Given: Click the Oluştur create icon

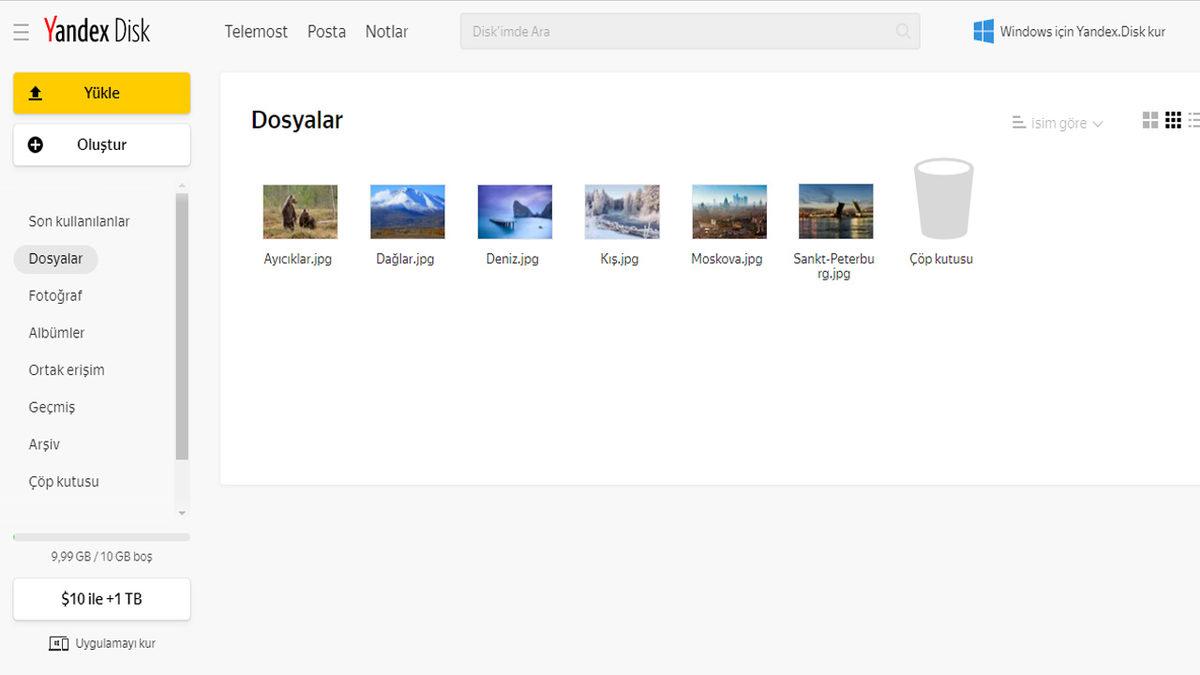Looking at the screenshot, I should (x=36, y=144).
